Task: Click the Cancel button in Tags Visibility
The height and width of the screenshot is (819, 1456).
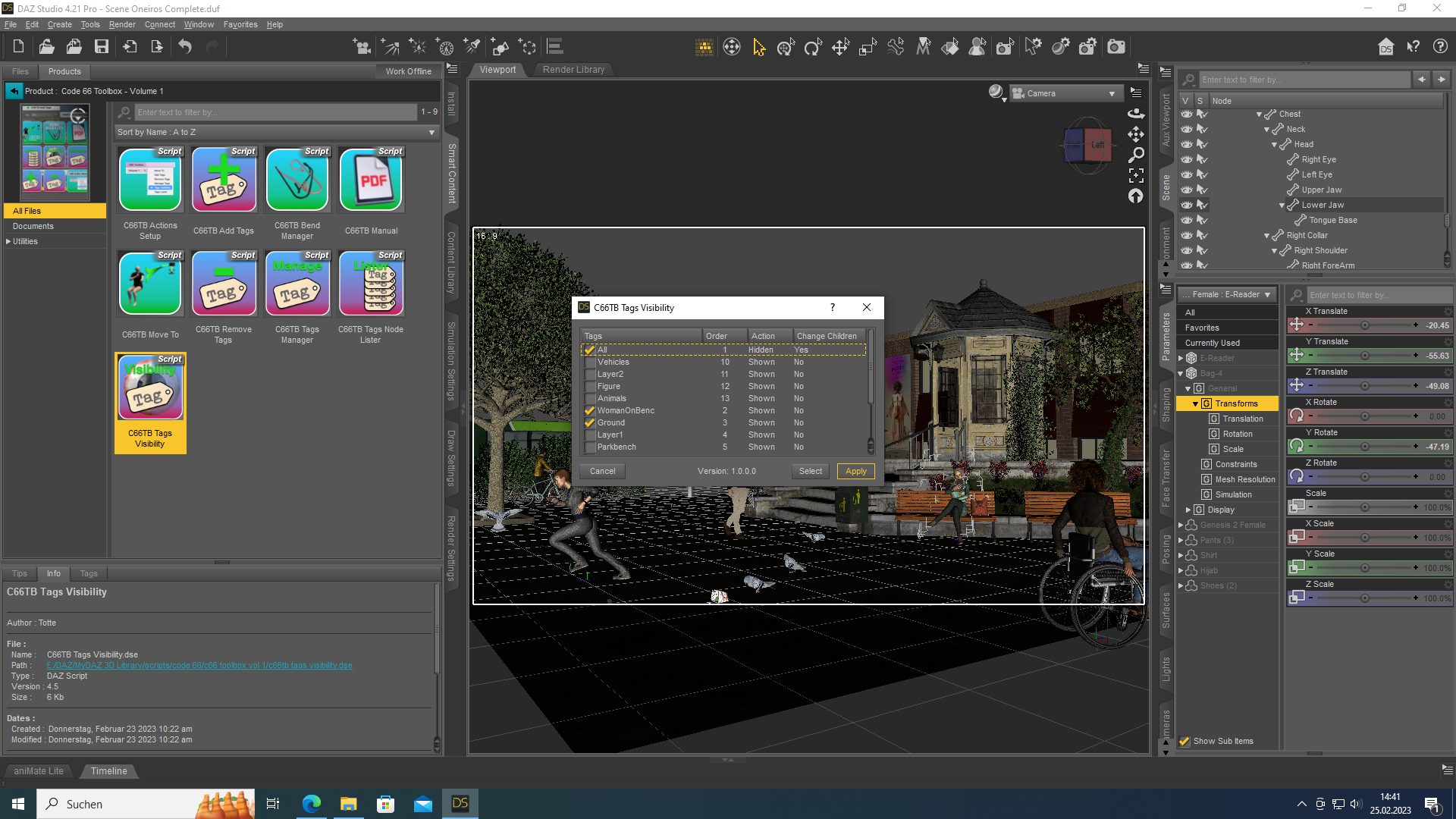Action: tap(602, 471)
